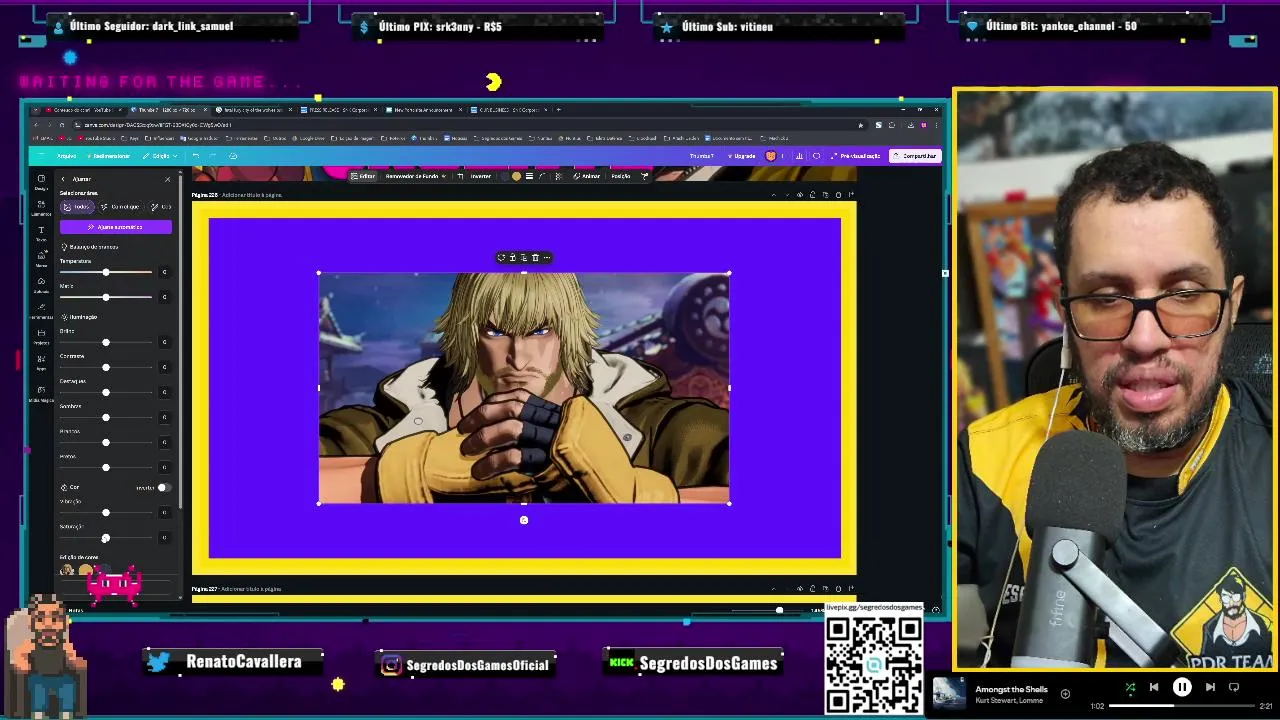Open the Arquivo menu

(66, 156)
